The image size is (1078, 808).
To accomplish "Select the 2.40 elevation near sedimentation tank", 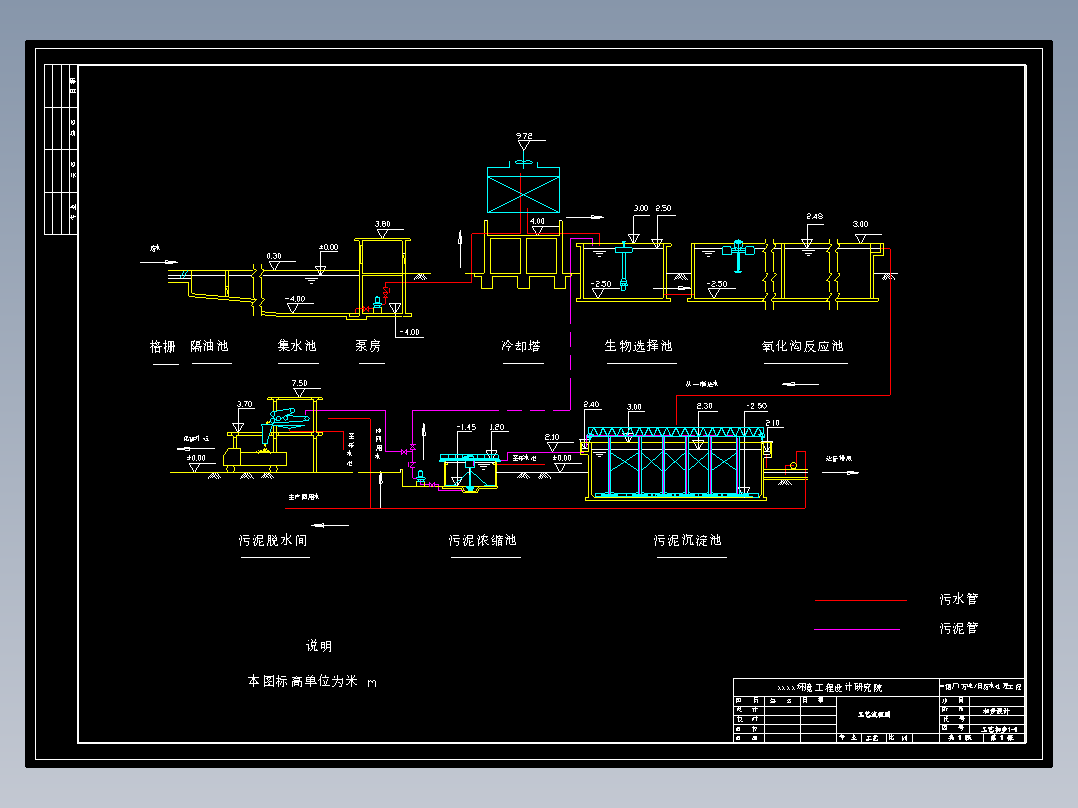I will pos(591,404).
